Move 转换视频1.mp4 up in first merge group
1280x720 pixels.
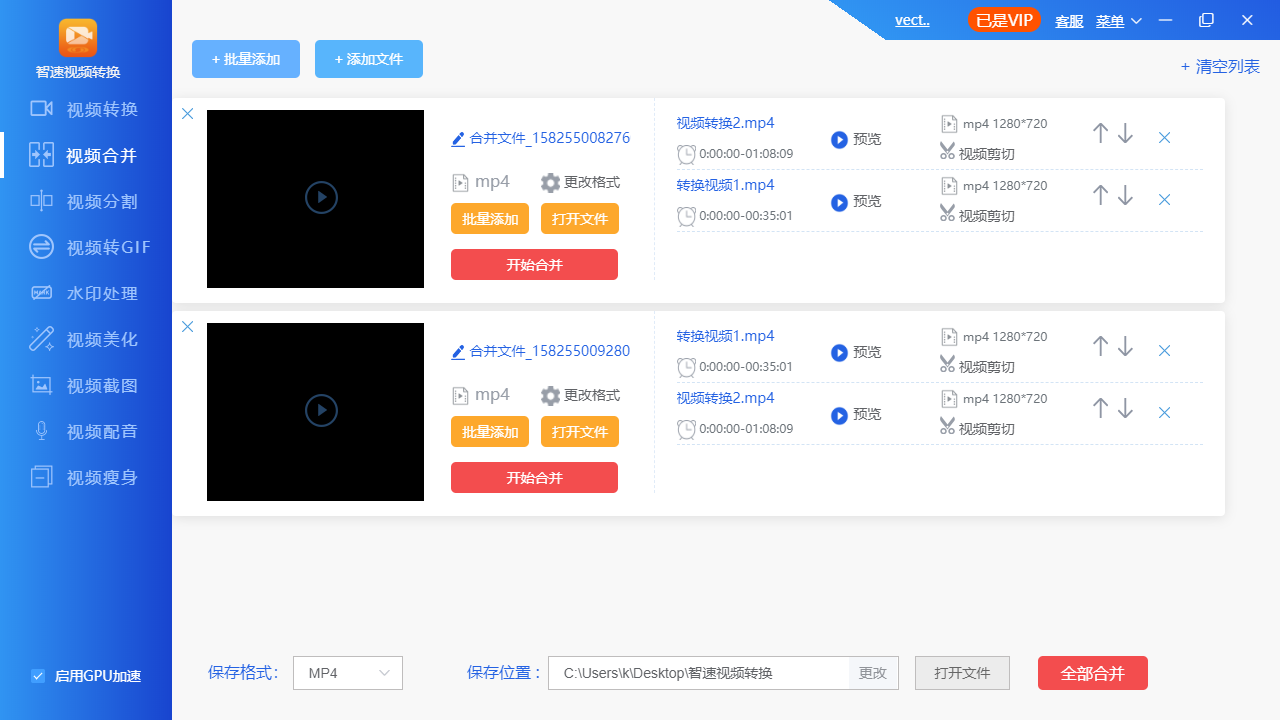pos(1100,195)
